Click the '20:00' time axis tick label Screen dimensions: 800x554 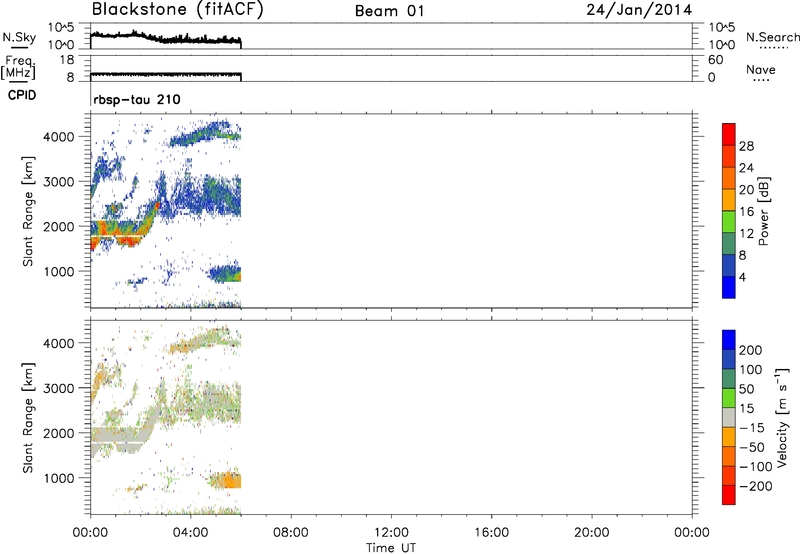click(592, 533)
